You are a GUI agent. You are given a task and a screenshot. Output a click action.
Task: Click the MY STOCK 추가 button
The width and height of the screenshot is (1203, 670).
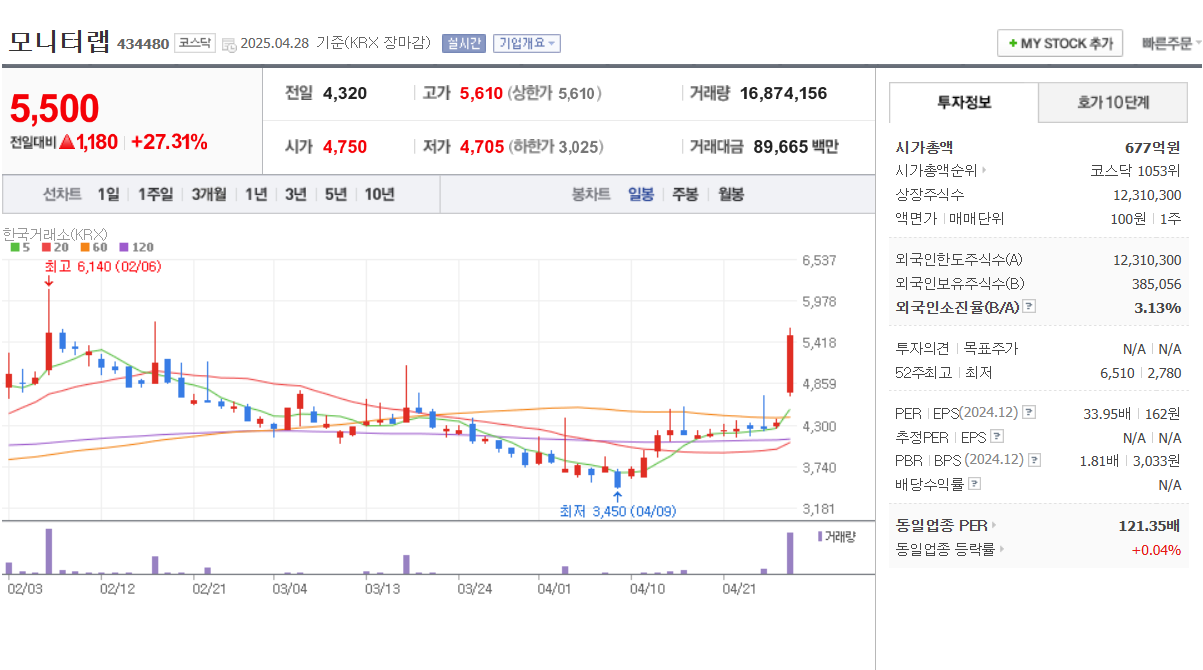(x=1060, y=43)
